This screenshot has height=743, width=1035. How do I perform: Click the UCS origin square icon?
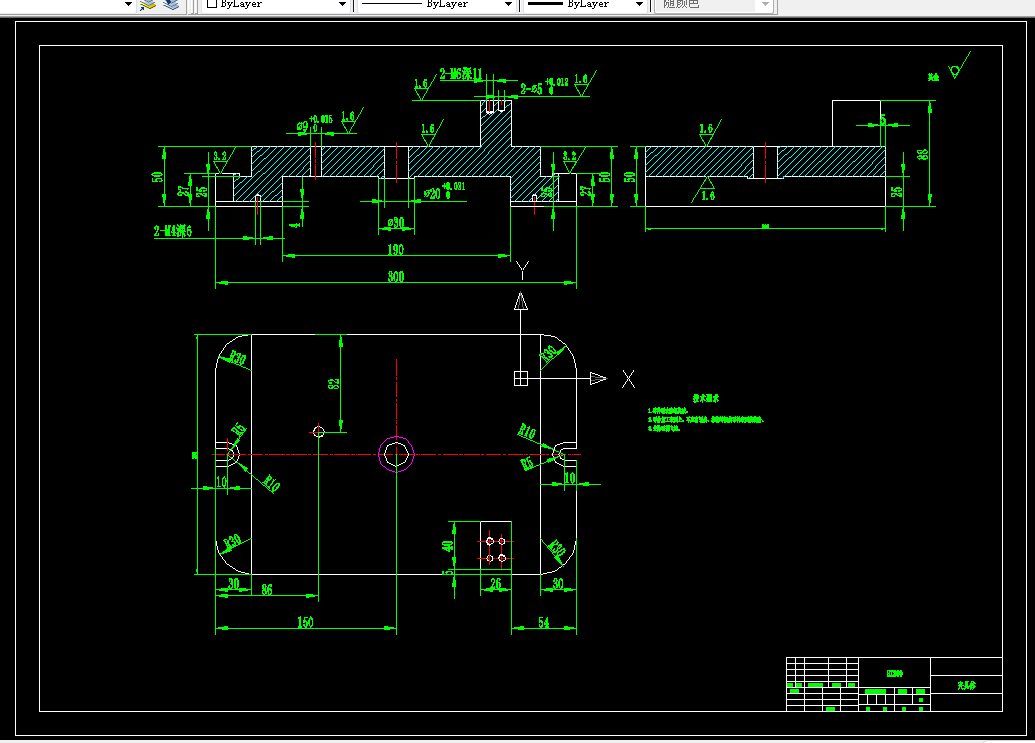[521, 378]
